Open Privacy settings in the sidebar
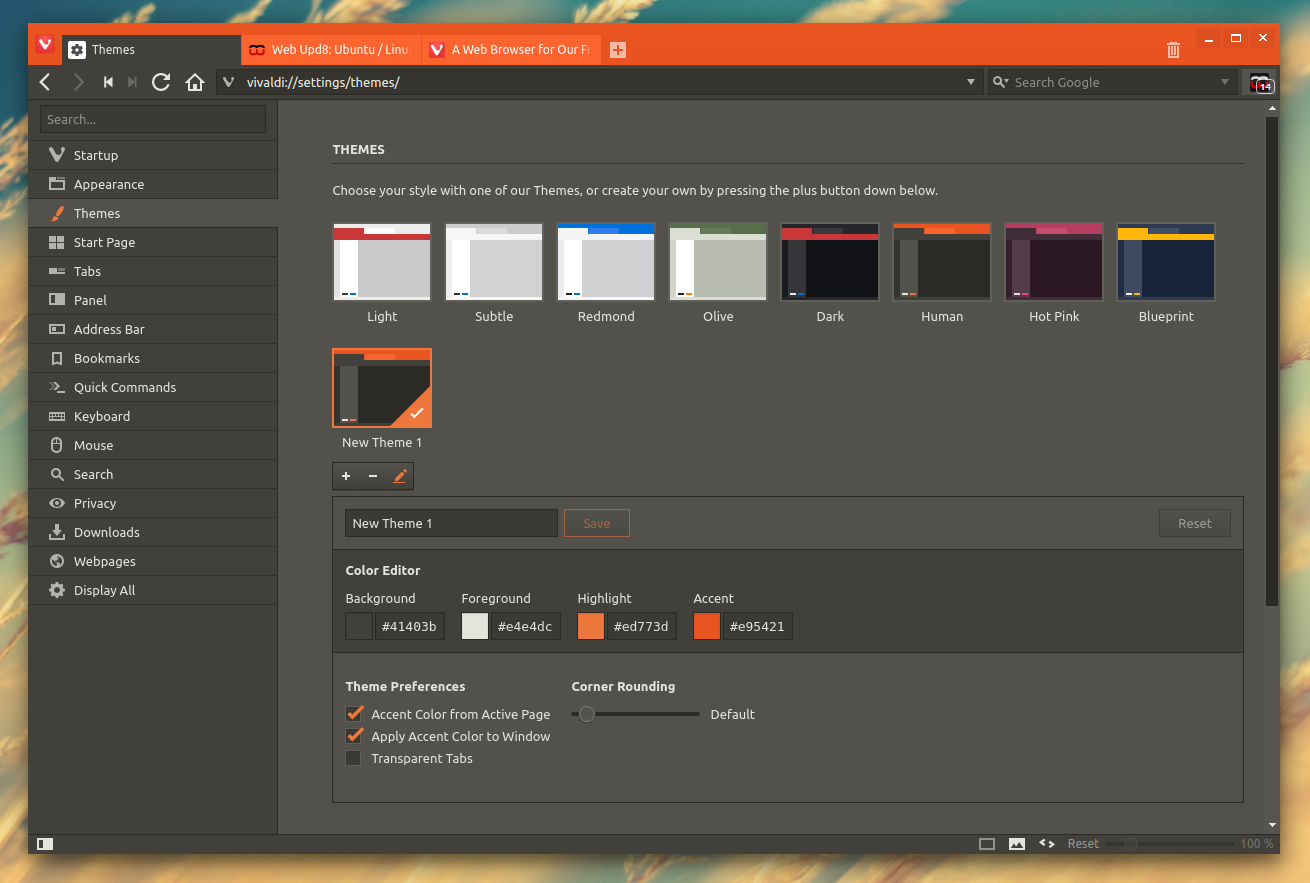This screenshot has height=883, width=1310. point(95,503)
